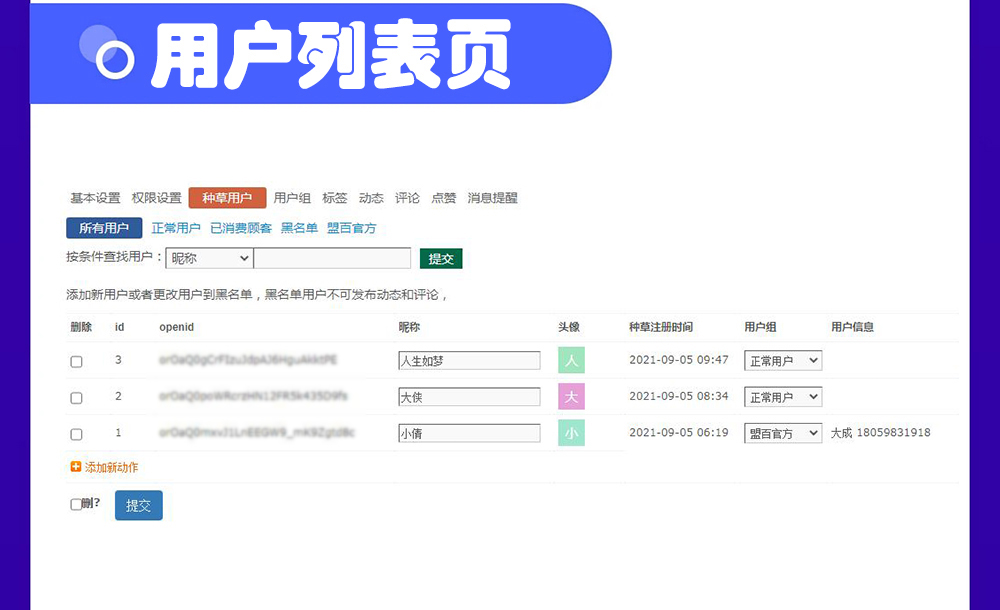Tick the delete checkbox for user id 1
This screenshot has height=610, width=1000.
point(76,434)
